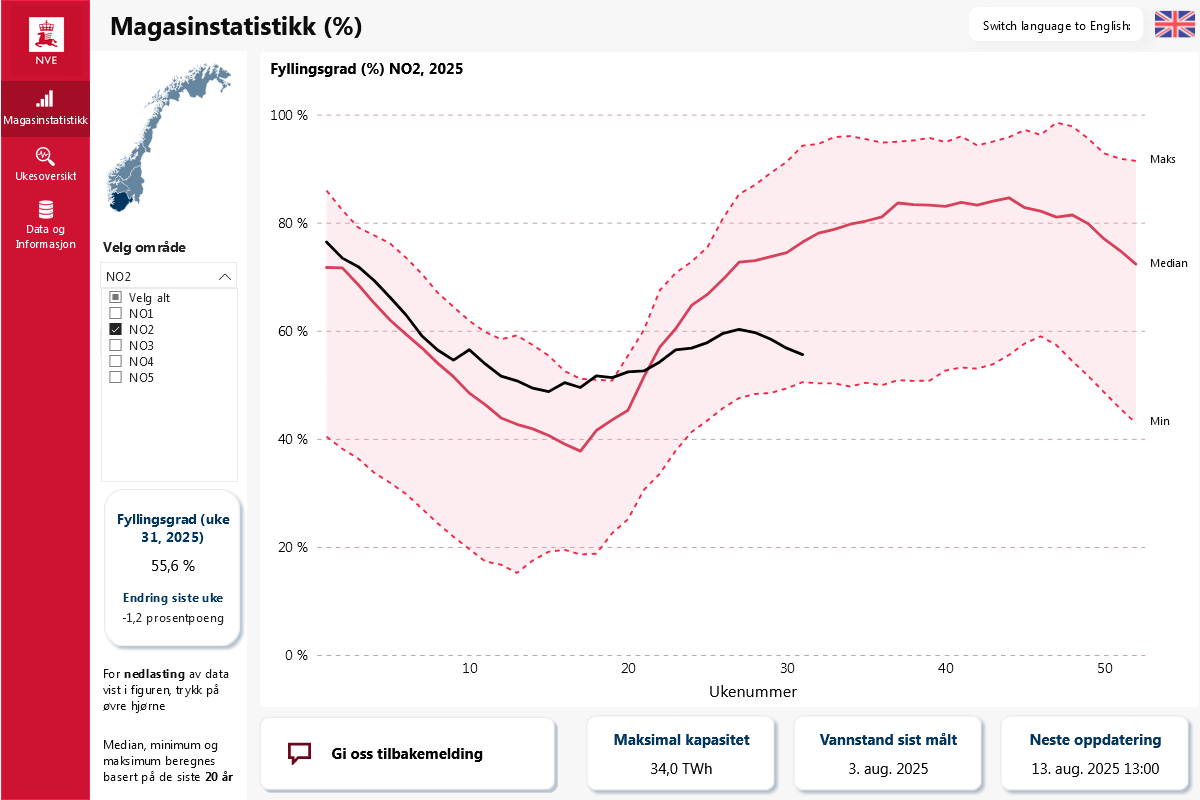Click the NO2 dropdown field

(169, 276)
